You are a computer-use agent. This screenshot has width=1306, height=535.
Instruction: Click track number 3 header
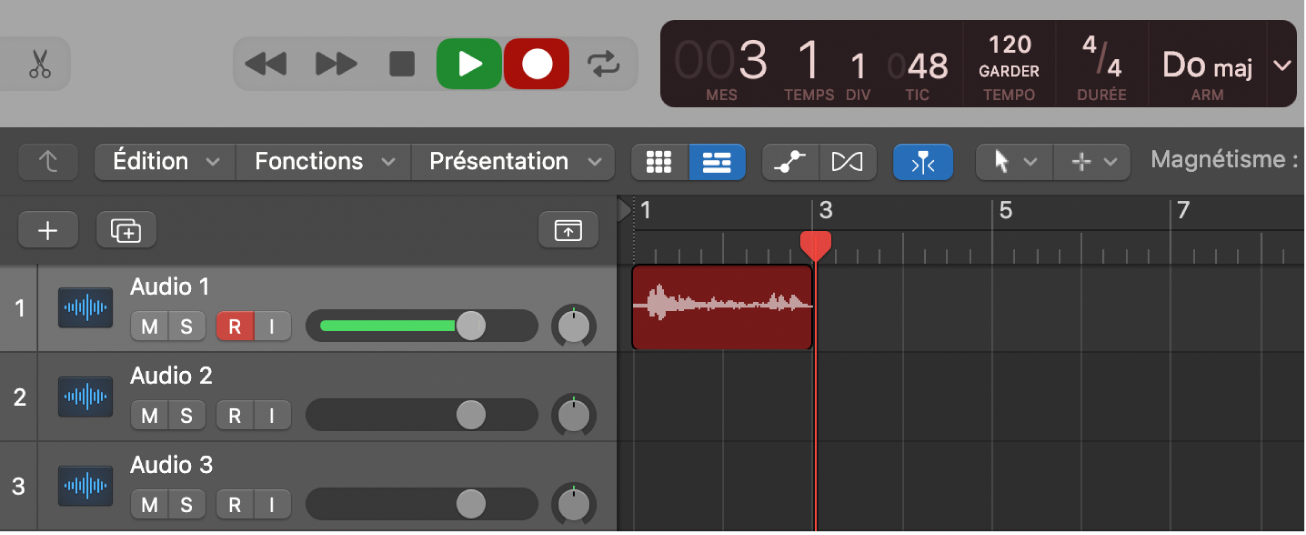tap(19, 486)
